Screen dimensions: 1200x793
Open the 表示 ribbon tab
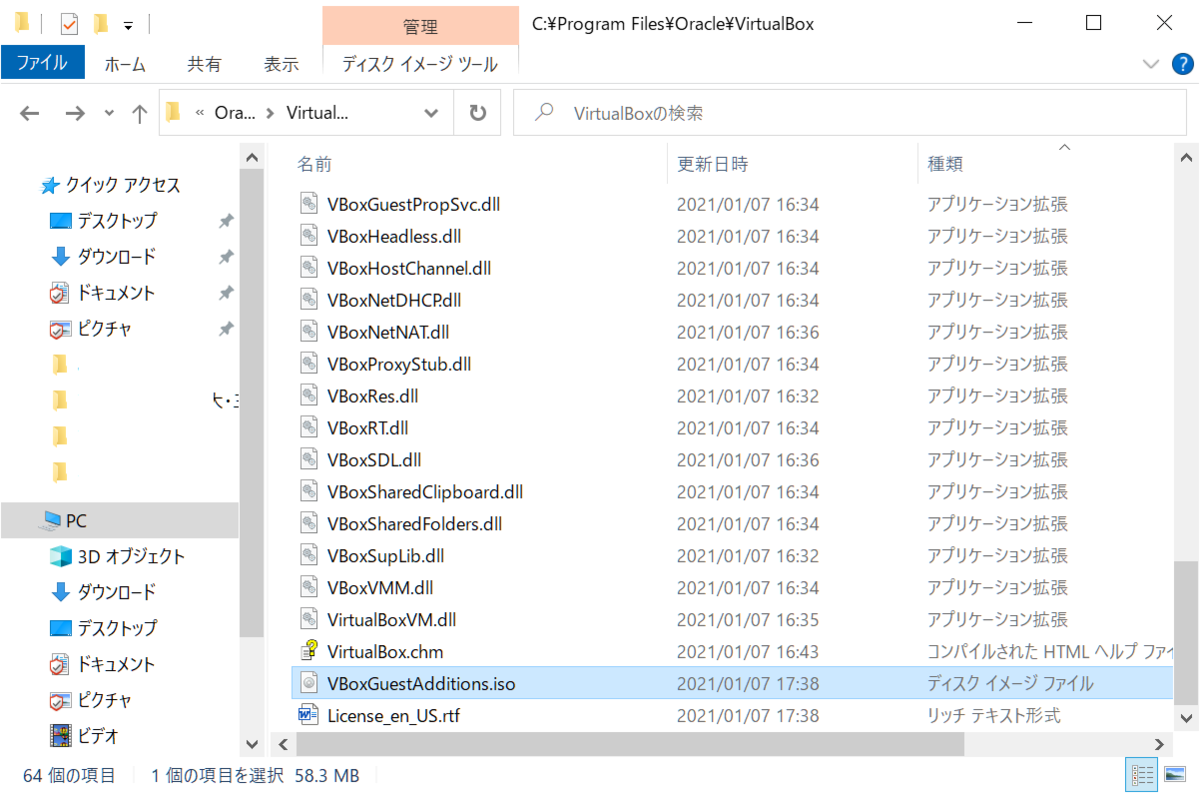coord(281,64)
